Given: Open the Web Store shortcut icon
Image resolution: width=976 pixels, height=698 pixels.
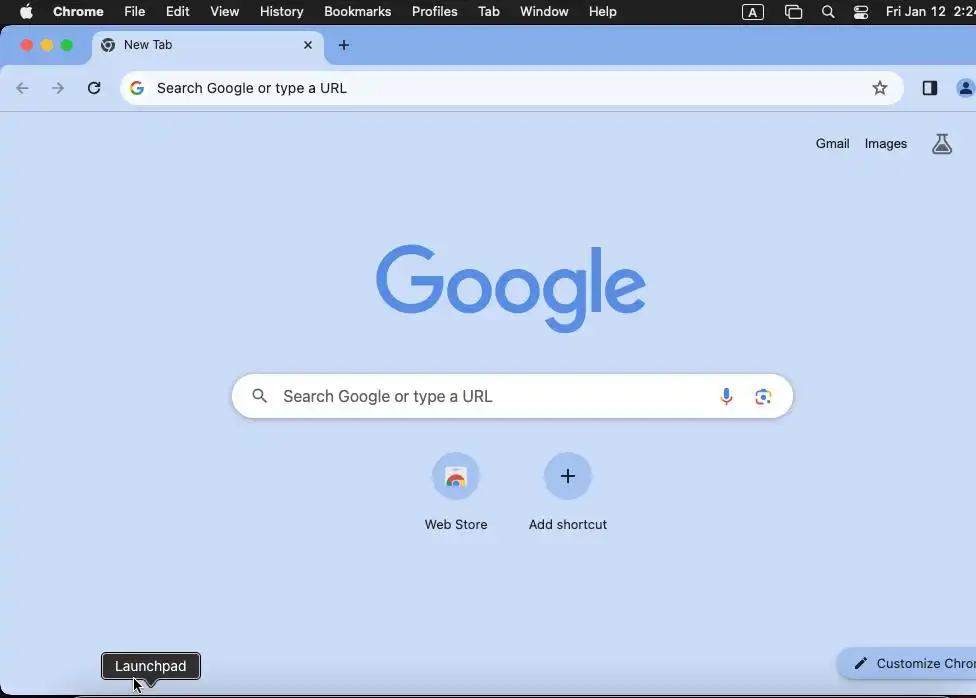Looking at the screenshot, I should [456, 476].
